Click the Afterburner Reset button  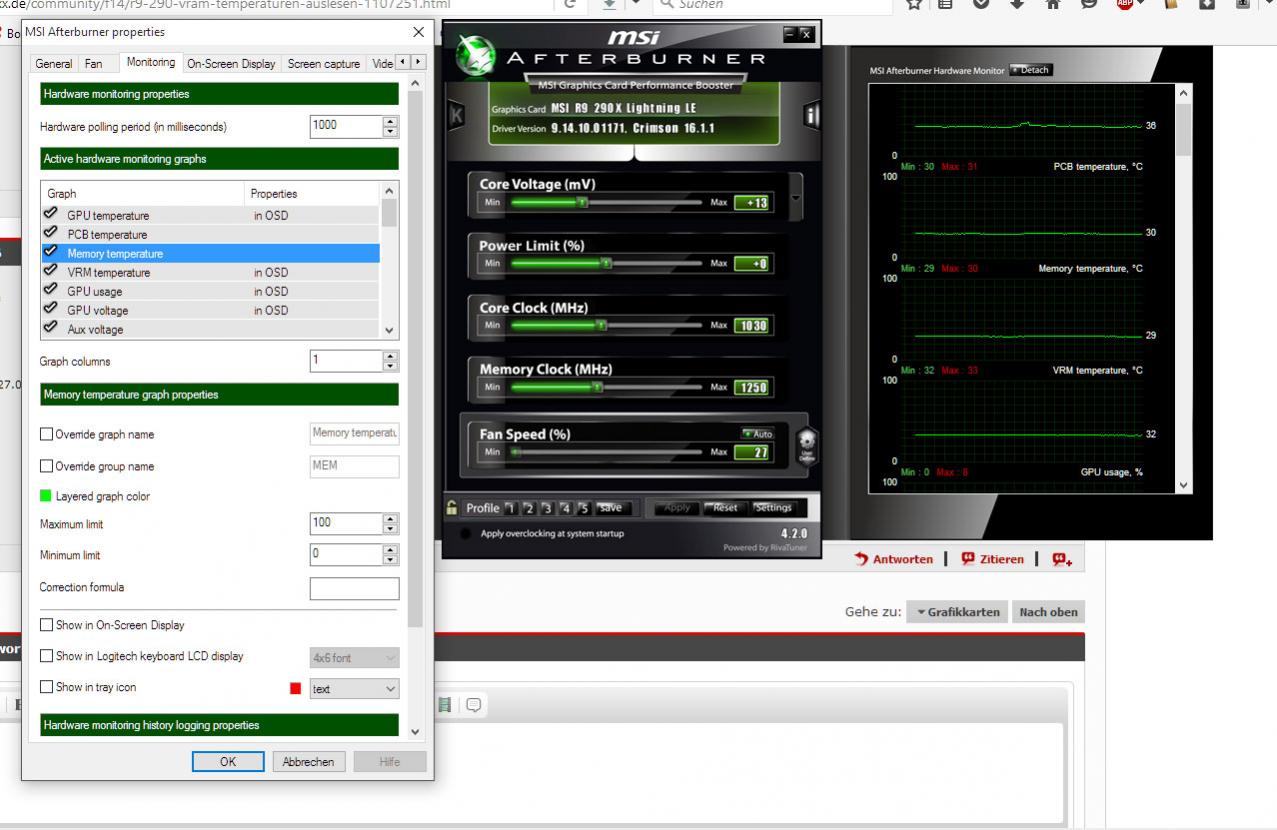click(725, 507)
